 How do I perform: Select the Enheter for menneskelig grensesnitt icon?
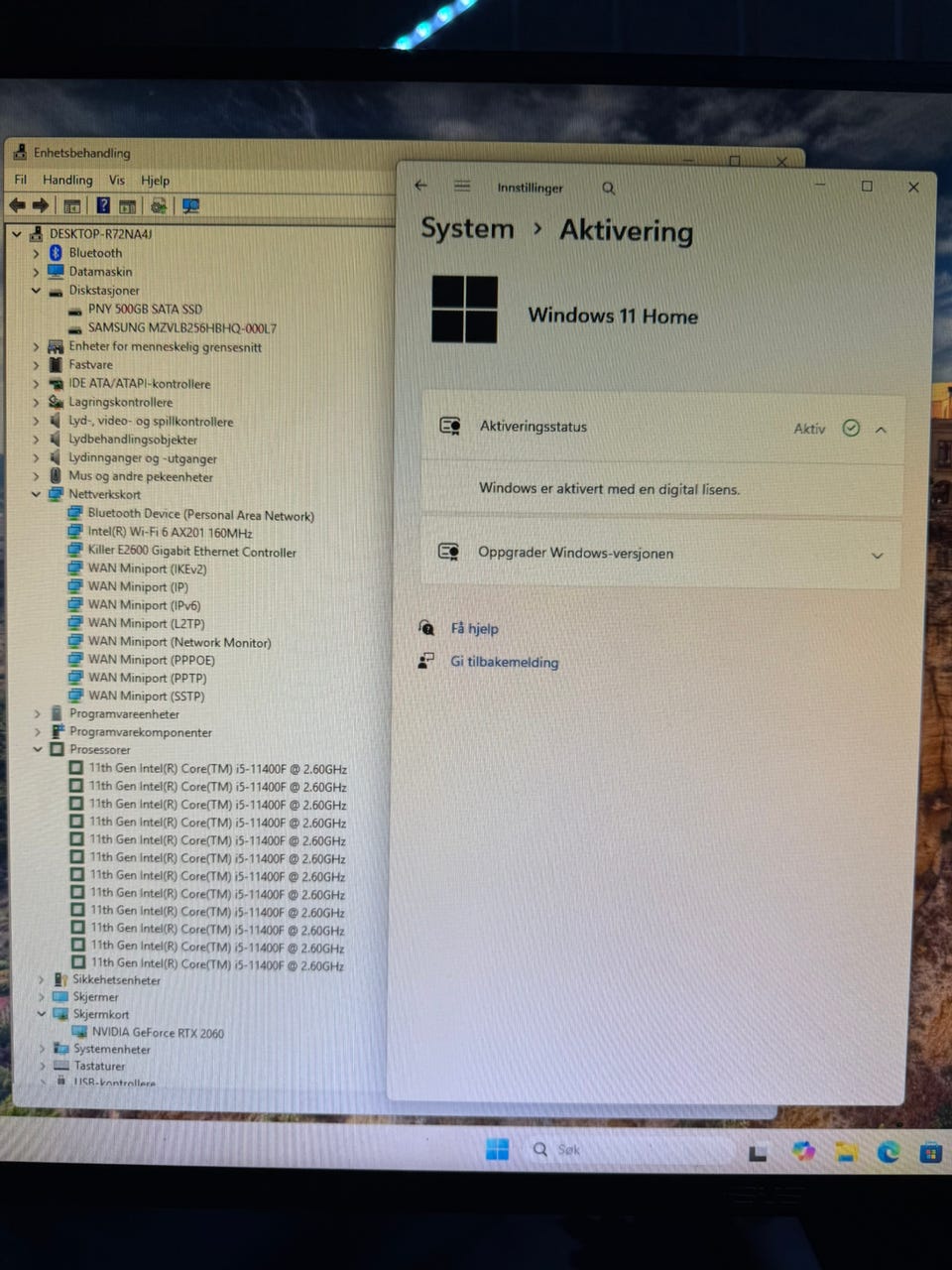click(56, 346)
